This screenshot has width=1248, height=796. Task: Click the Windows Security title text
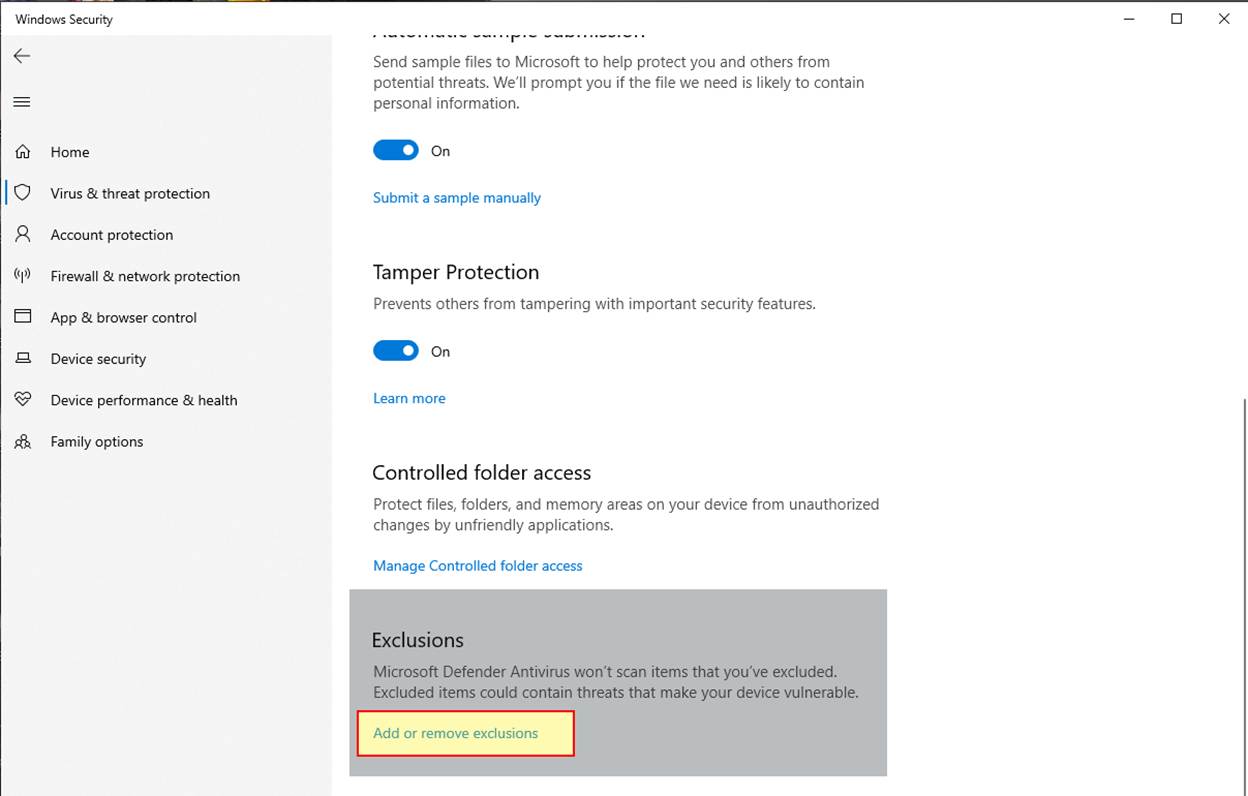point(64,19)
